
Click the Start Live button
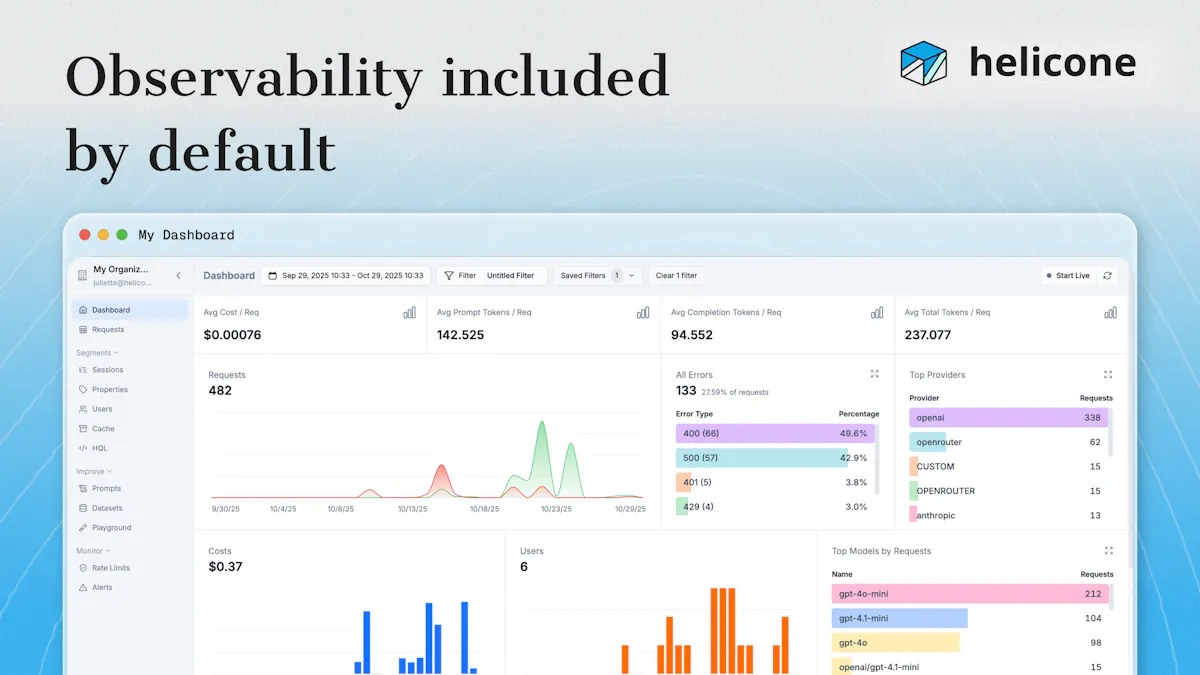pyautogui.click(x=1067, y=275)
